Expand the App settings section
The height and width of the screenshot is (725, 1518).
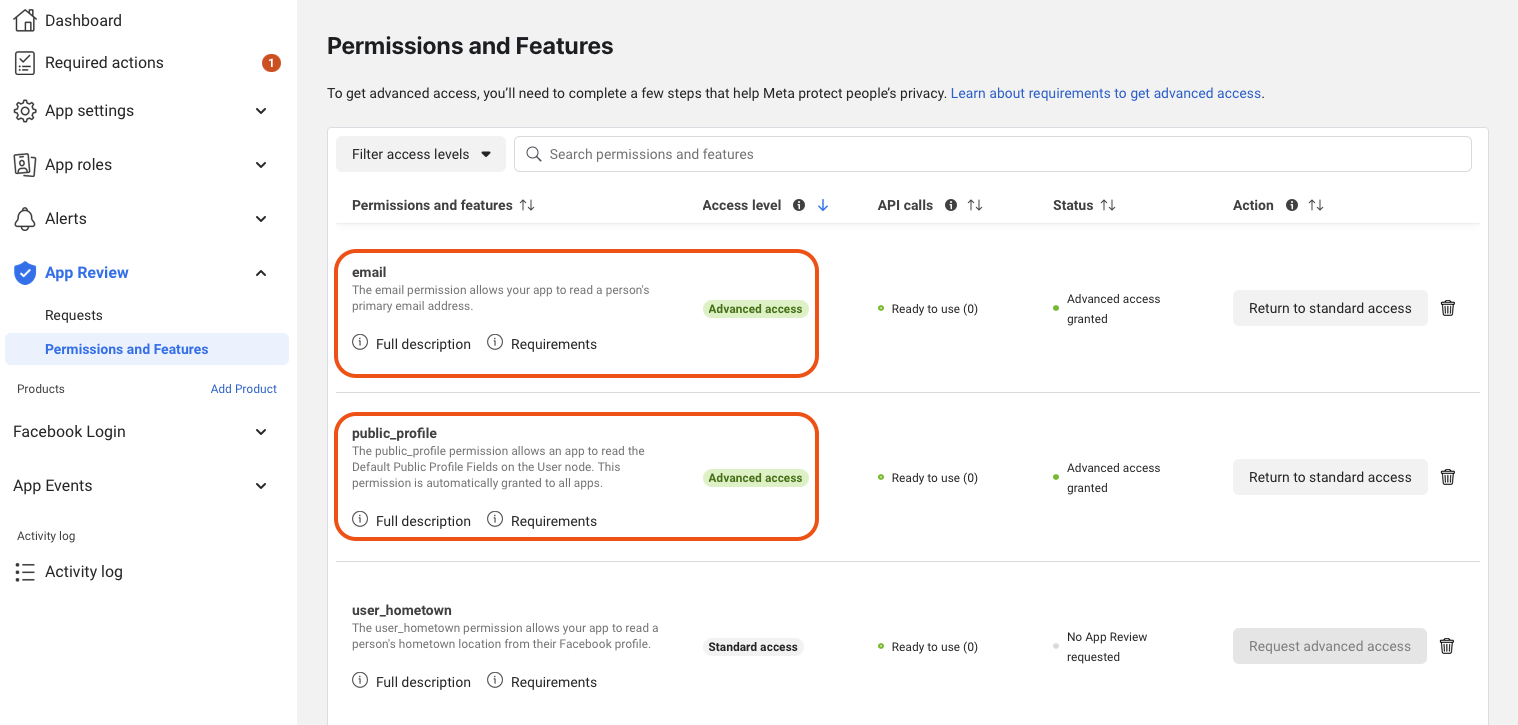261,111
